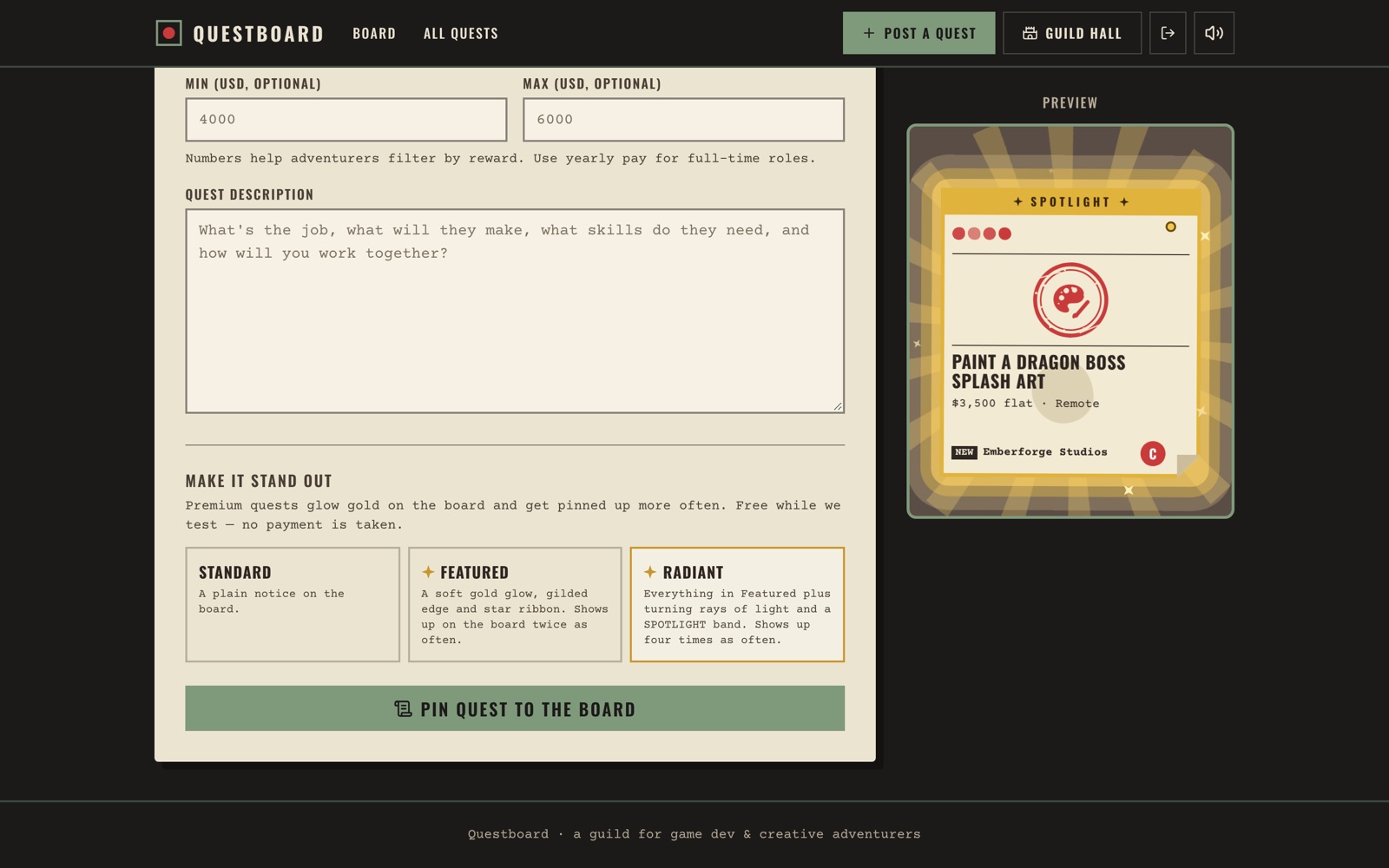The image size is (1389, 868).
Task: Click the gold pin dot on preview card
Action: point(1170,227)
